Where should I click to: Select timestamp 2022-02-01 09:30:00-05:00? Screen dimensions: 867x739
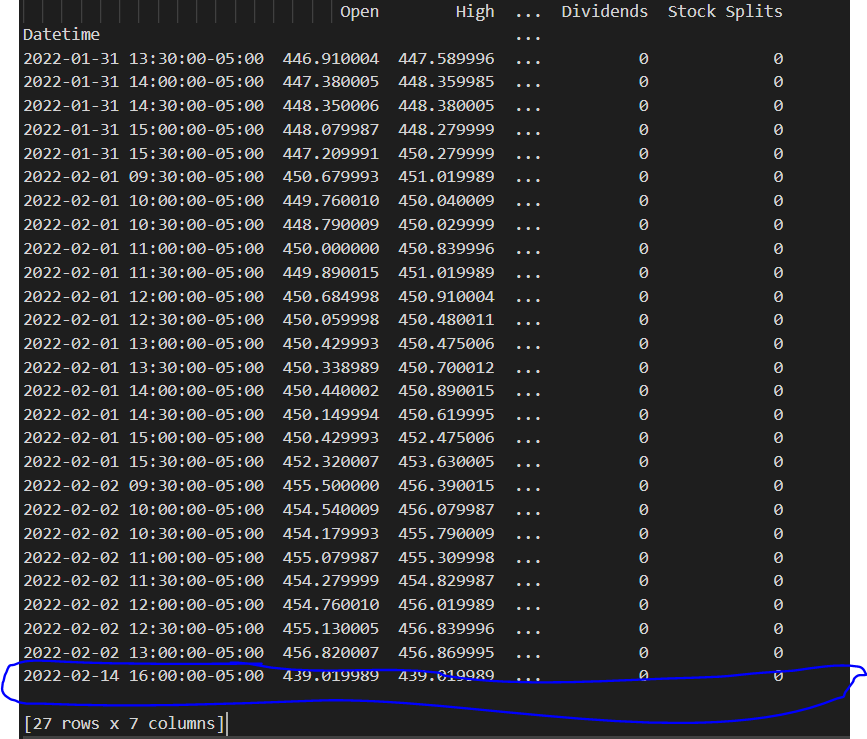144,177
